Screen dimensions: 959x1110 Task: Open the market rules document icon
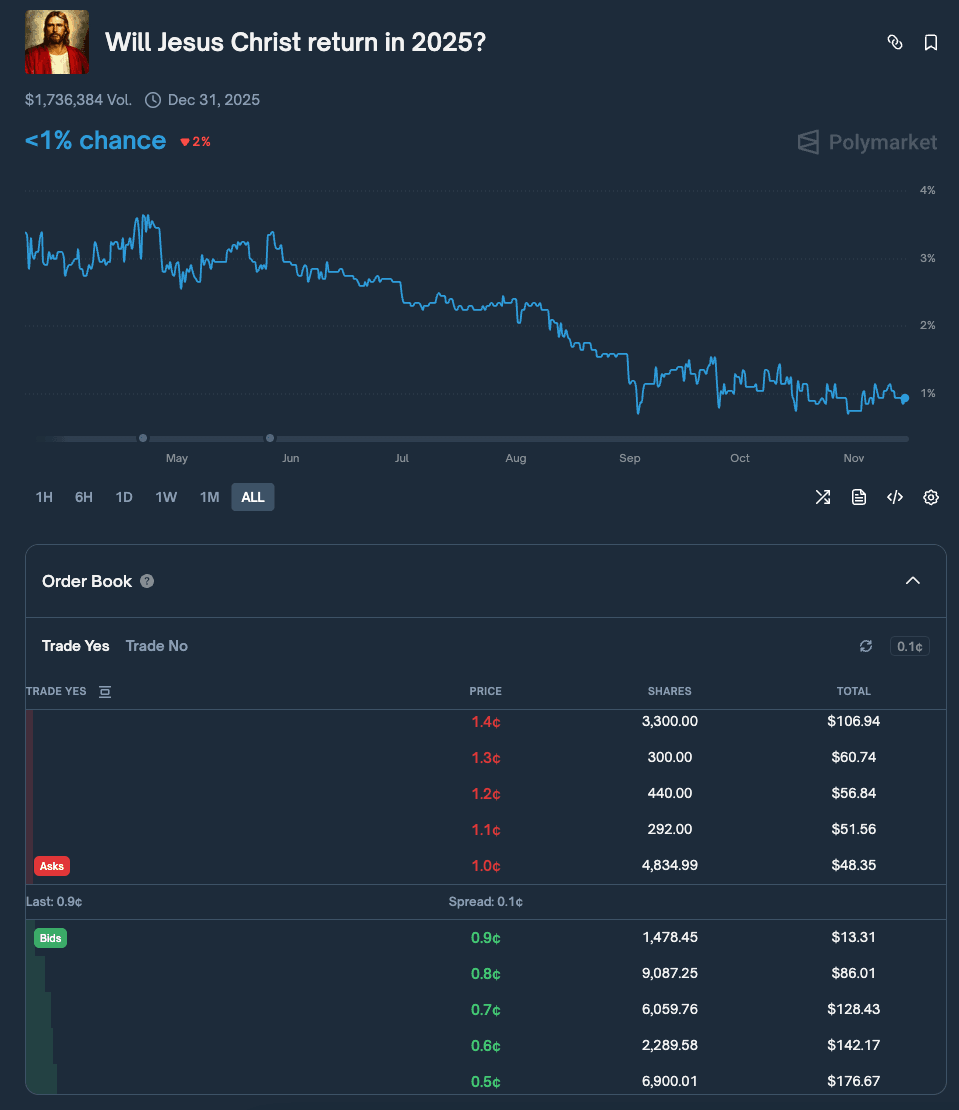tap(858, 497)
